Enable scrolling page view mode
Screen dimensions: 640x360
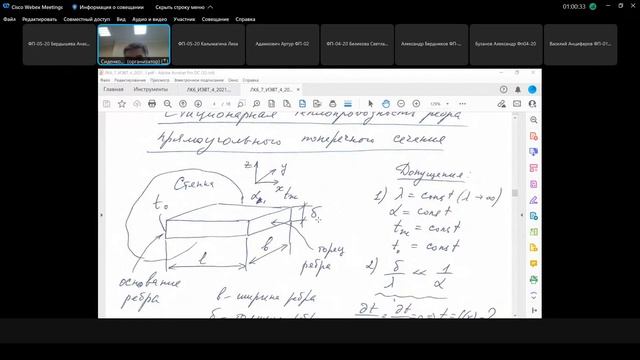tap(348, 104)
